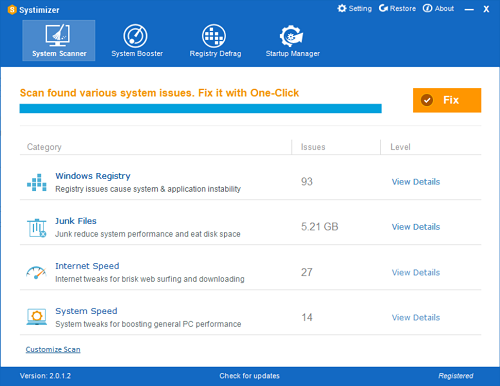Click the Restore button in title bar
Viewport: 500px width, 386px height.
point(397,8)
